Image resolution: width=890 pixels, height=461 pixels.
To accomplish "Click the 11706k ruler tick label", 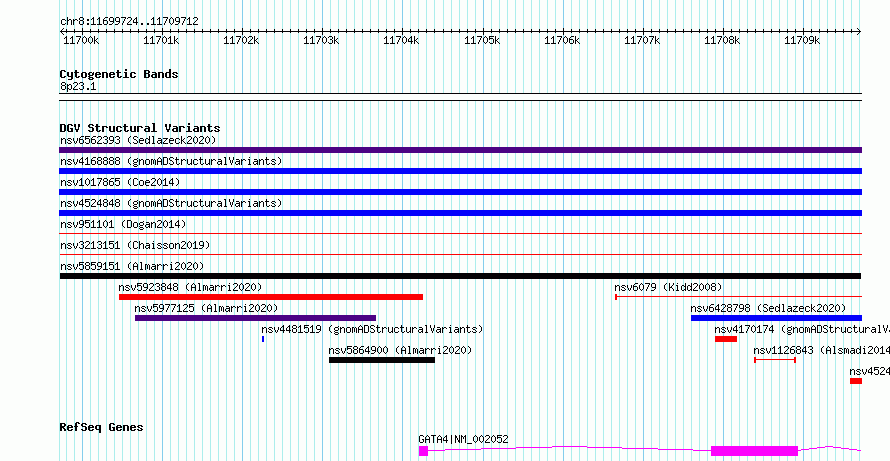I will pyautogui.click(x=562, y=40).
